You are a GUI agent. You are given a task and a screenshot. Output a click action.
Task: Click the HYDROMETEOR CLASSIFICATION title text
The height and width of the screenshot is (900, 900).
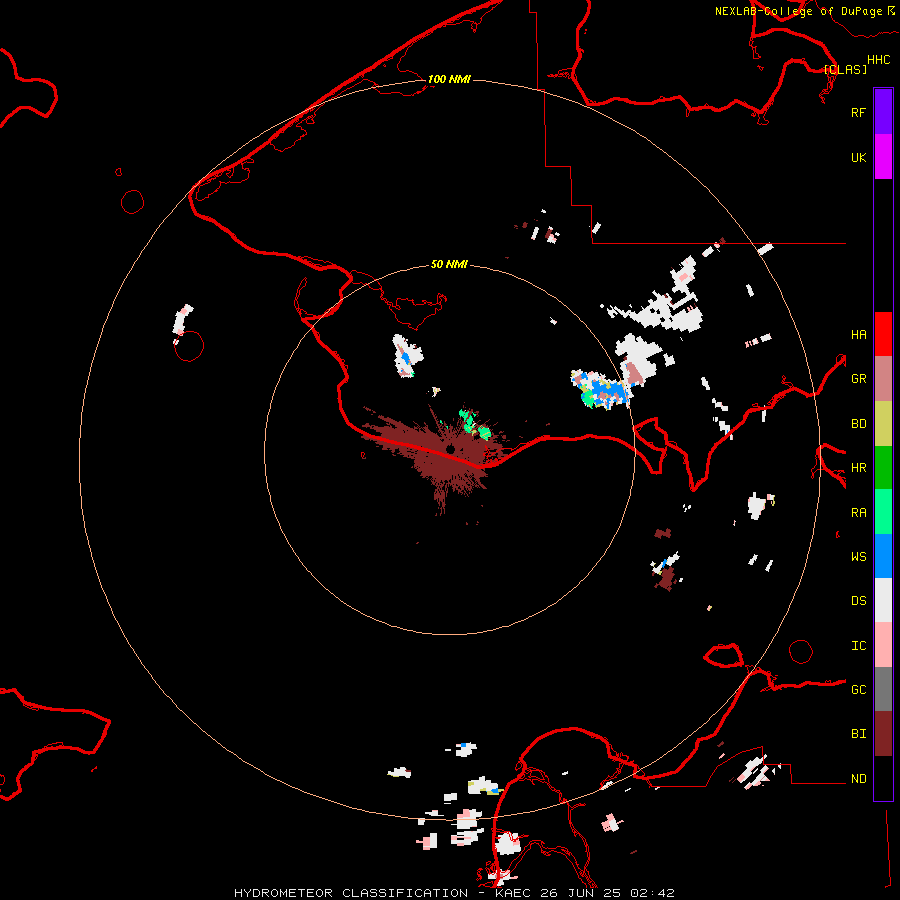pos(351,893)
